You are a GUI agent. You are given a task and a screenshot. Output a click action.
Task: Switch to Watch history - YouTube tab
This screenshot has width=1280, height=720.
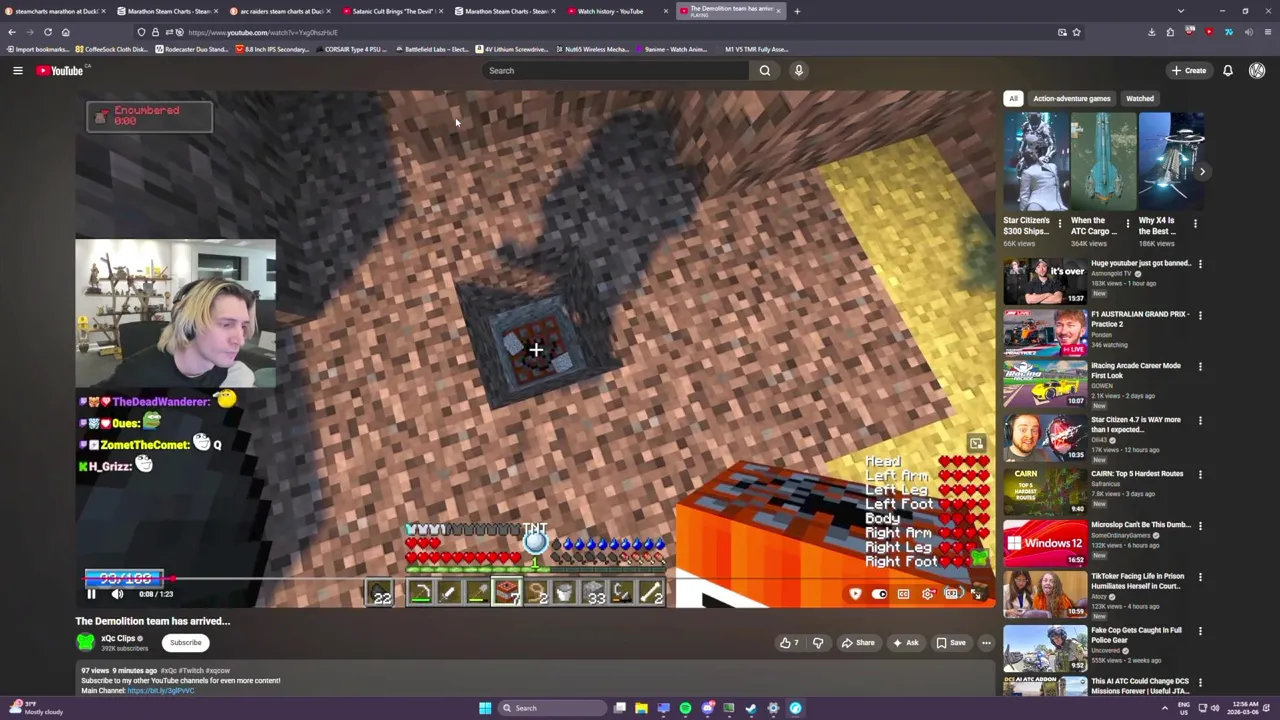click(x=610, y=11)
